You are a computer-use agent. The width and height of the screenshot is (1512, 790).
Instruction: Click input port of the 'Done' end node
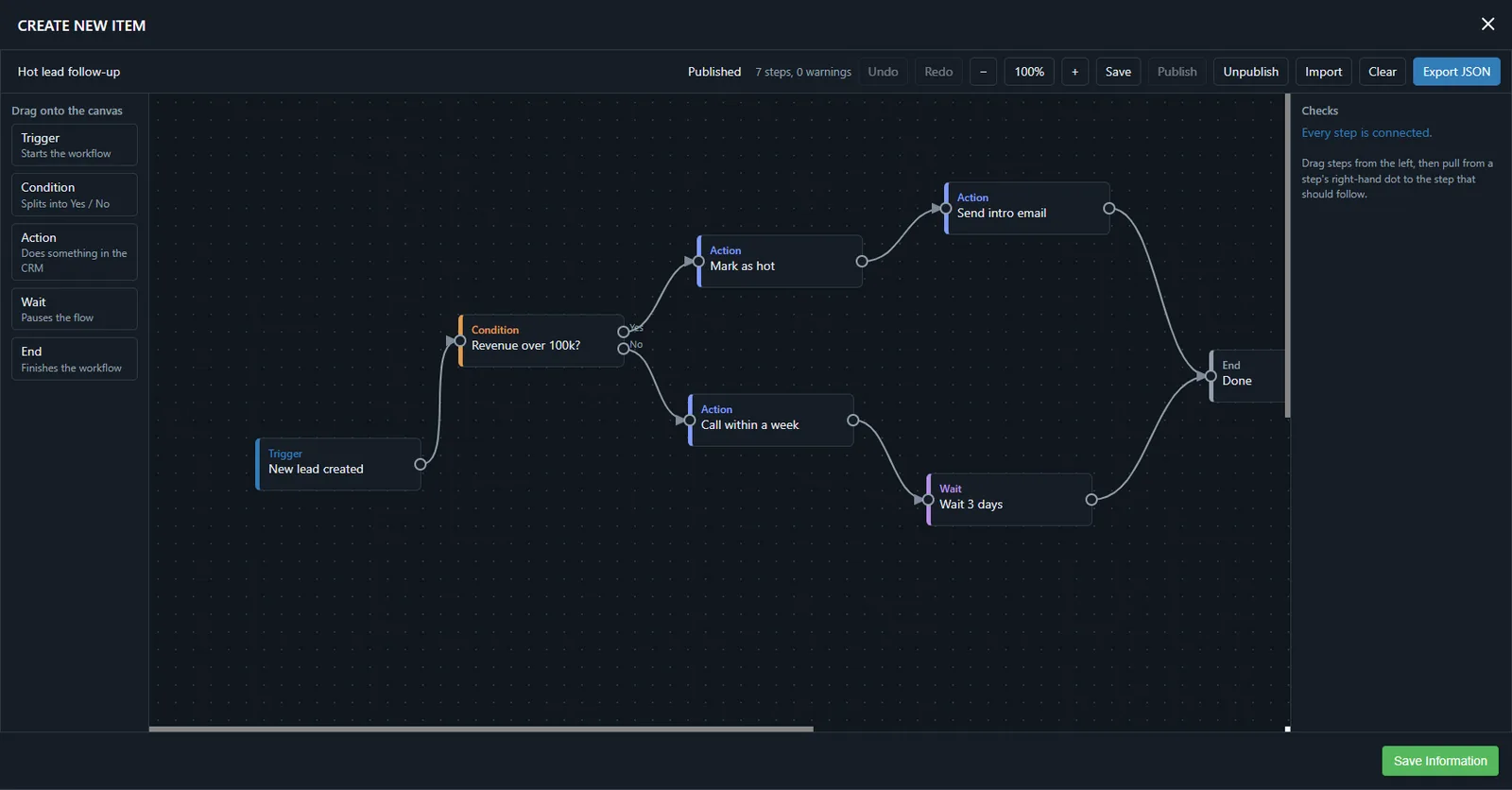1211,376
